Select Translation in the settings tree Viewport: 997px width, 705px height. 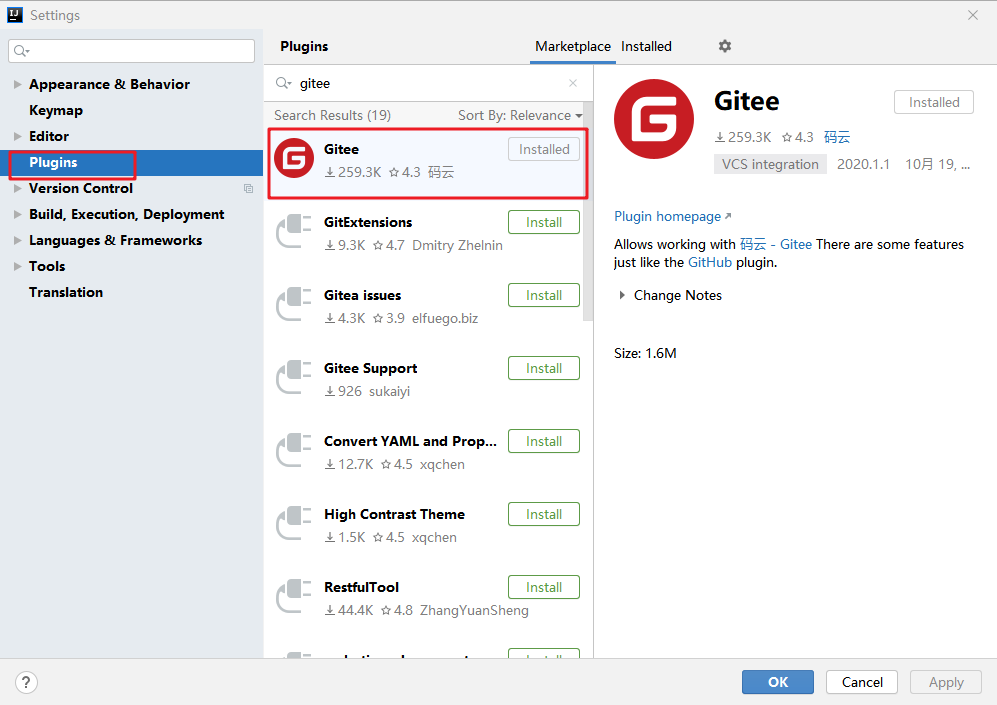click(x=66, y=292)
